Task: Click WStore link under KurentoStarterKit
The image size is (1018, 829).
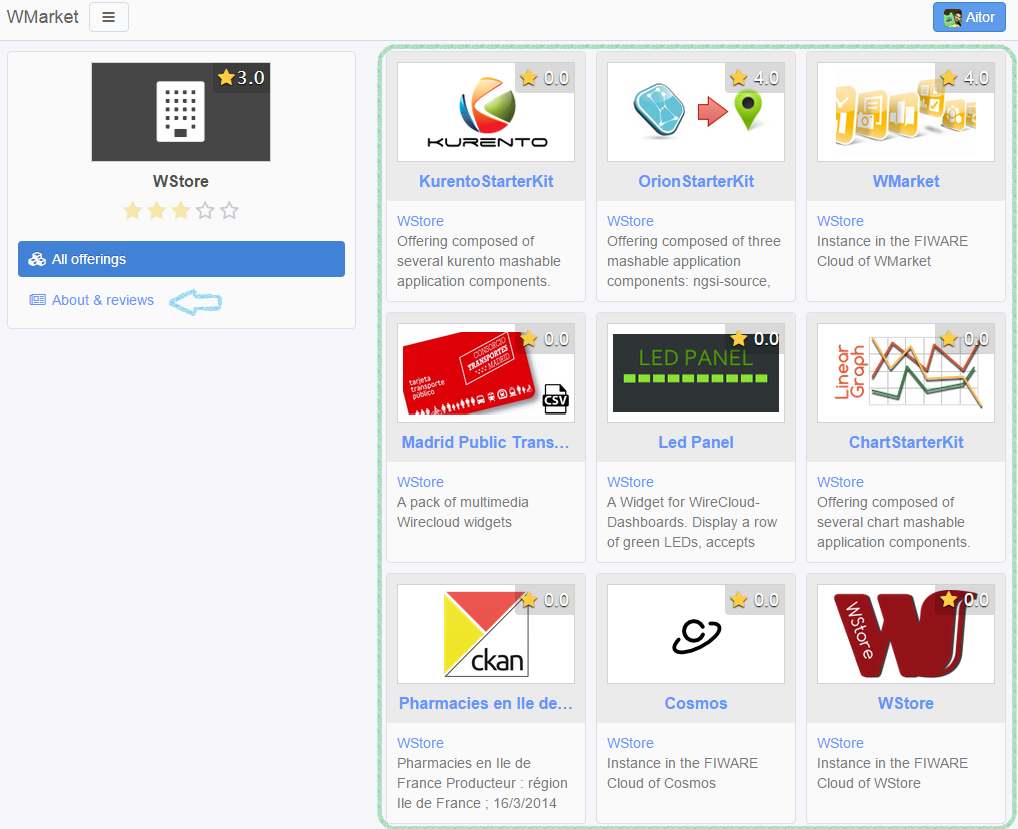Action: 420,221
